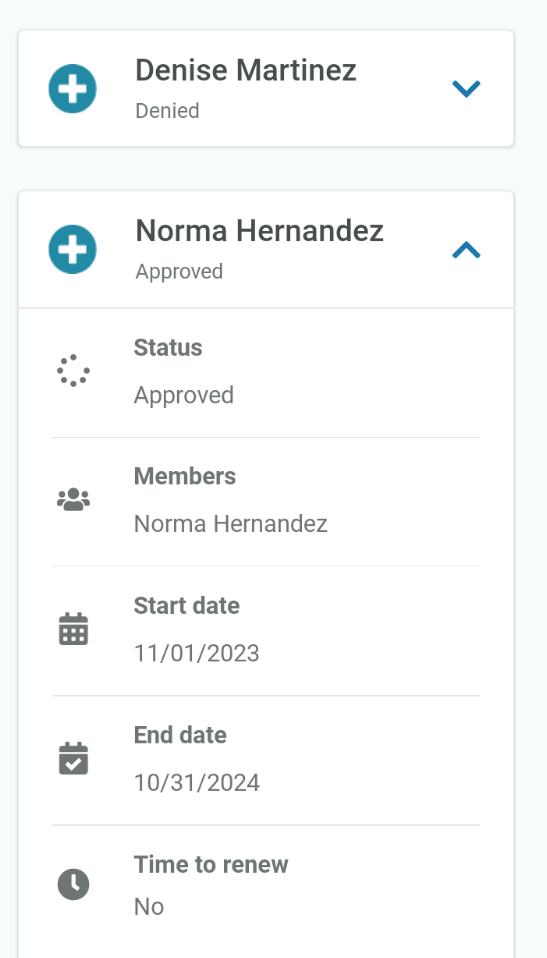Click the 10/31/2024 end date value

(x=197, y=783)
